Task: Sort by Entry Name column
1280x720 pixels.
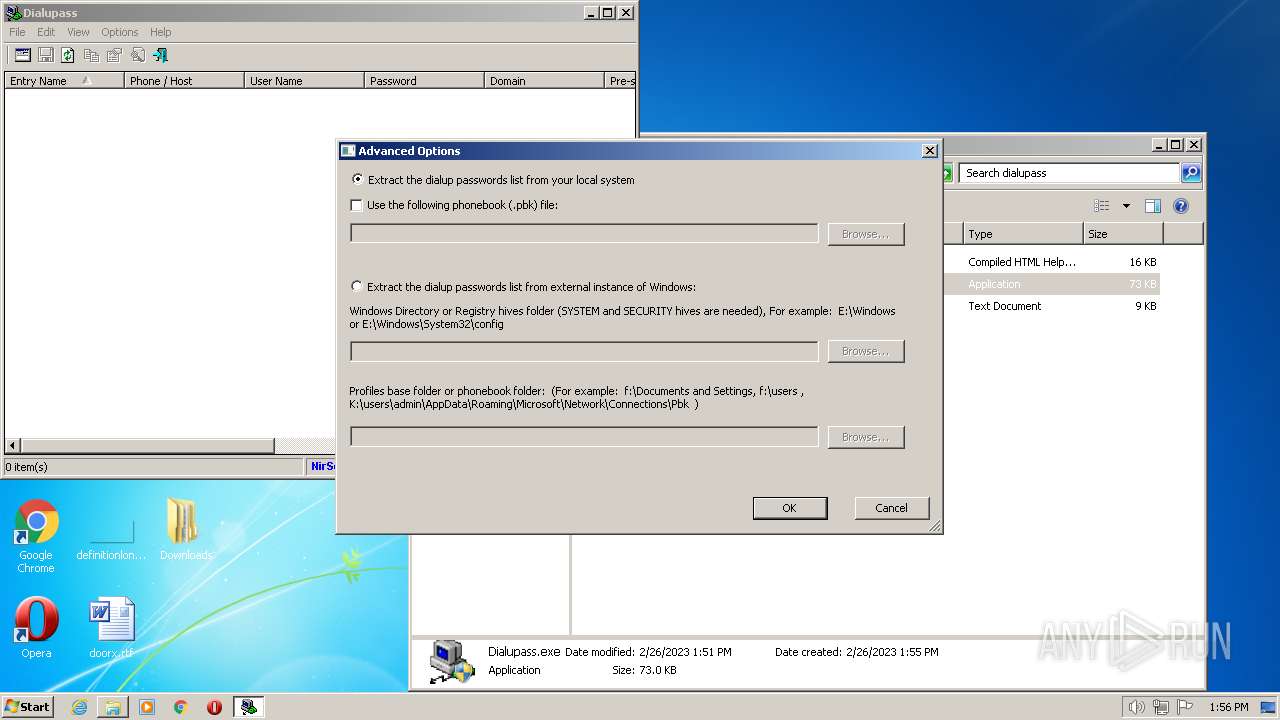Action: tap(64, 81)
